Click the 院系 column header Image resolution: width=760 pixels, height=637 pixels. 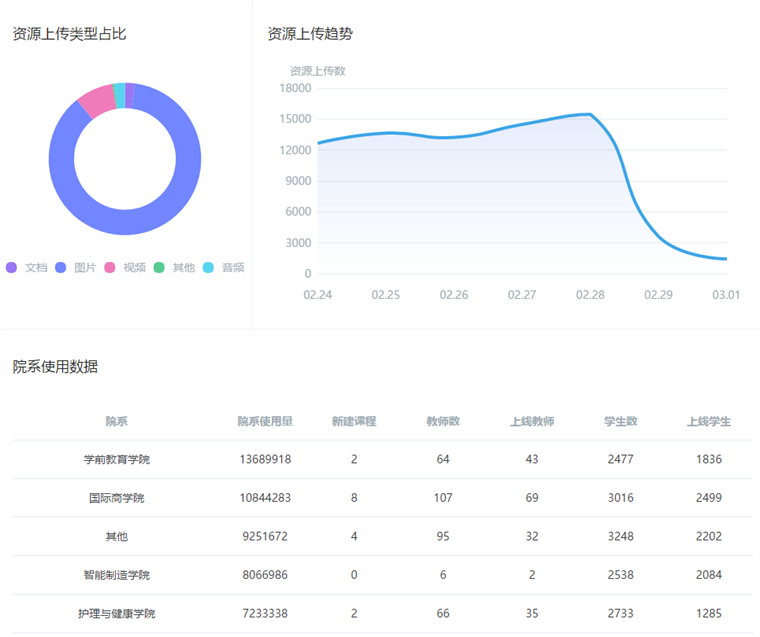click(117, 421)
